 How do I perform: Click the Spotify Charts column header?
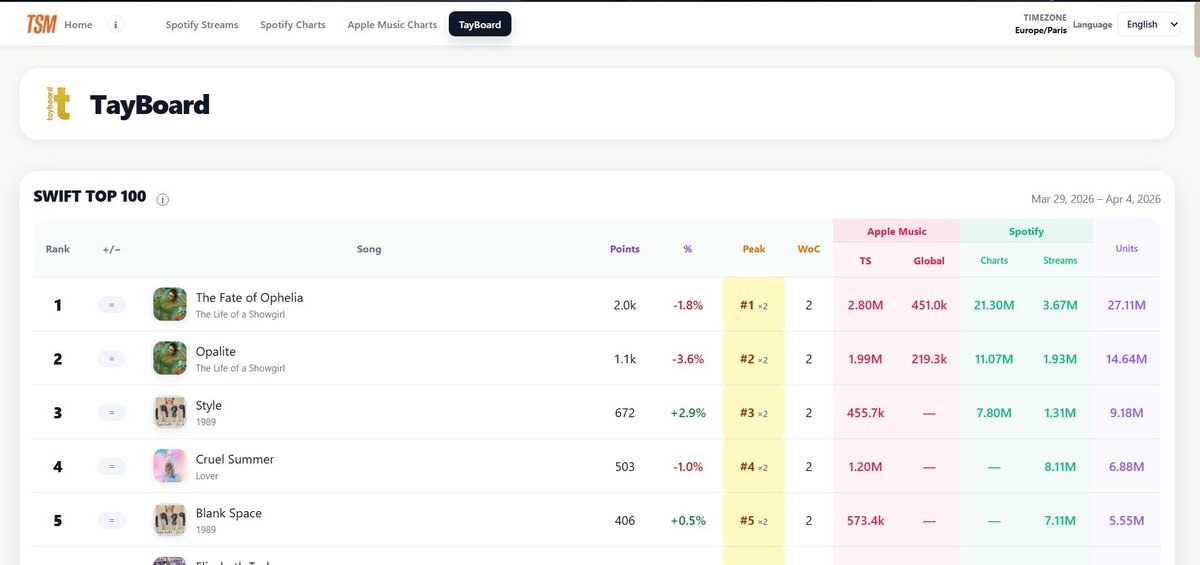click(994, 260)
